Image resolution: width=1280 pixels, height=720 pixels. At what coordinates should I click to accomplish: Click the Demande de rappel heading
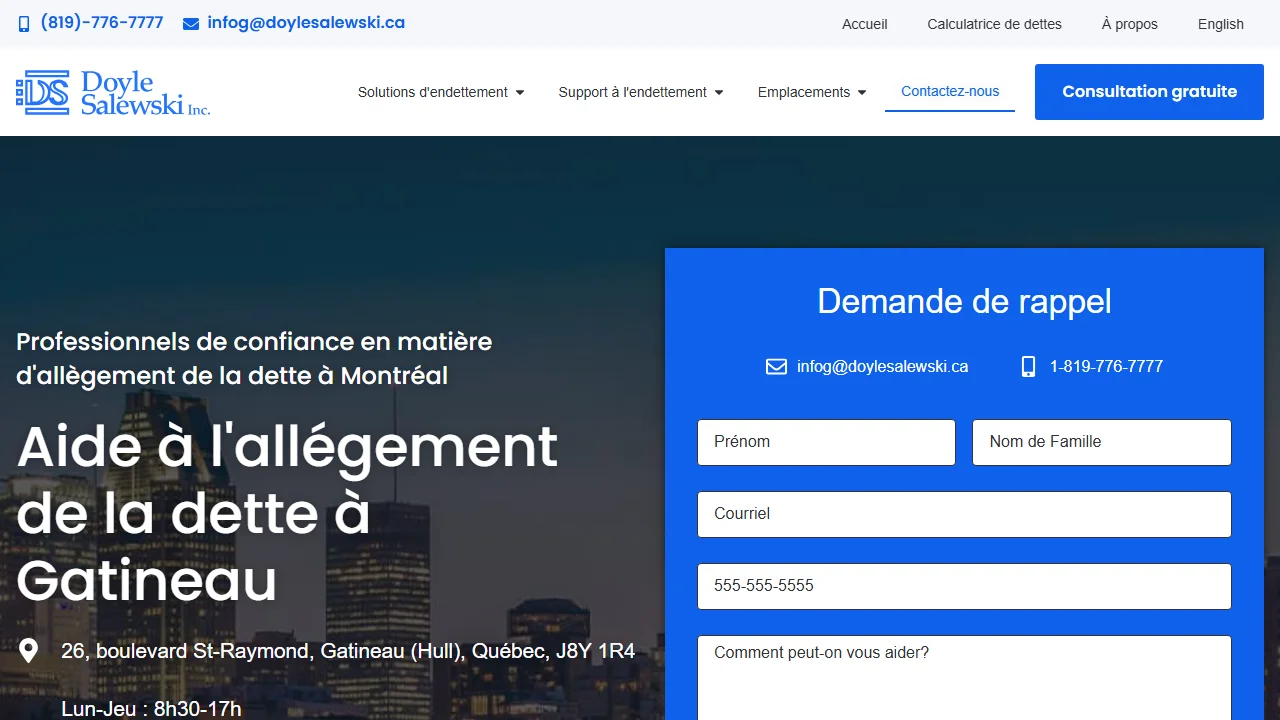[x=964, y=301]
